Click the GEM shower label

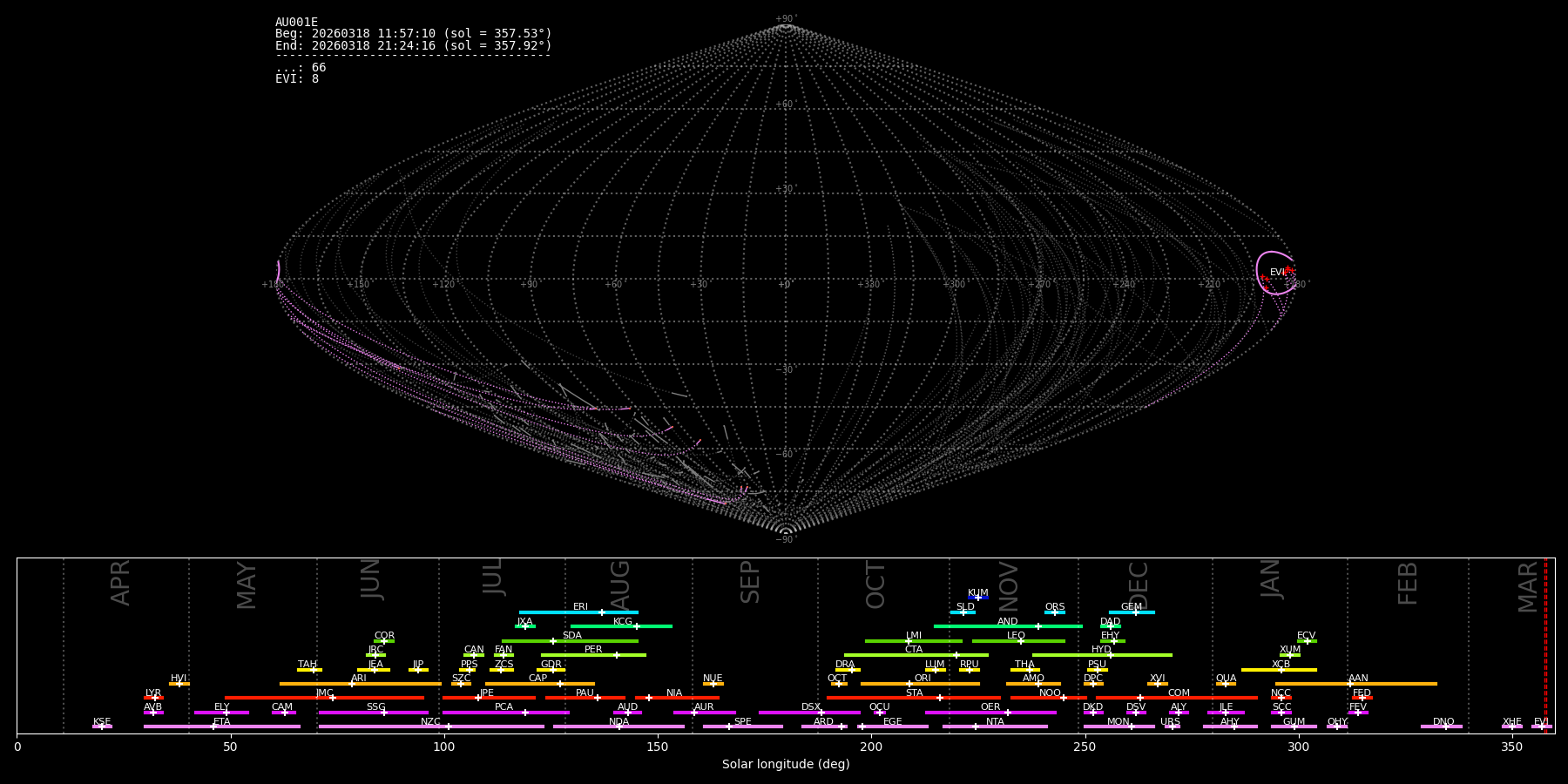1132,607
